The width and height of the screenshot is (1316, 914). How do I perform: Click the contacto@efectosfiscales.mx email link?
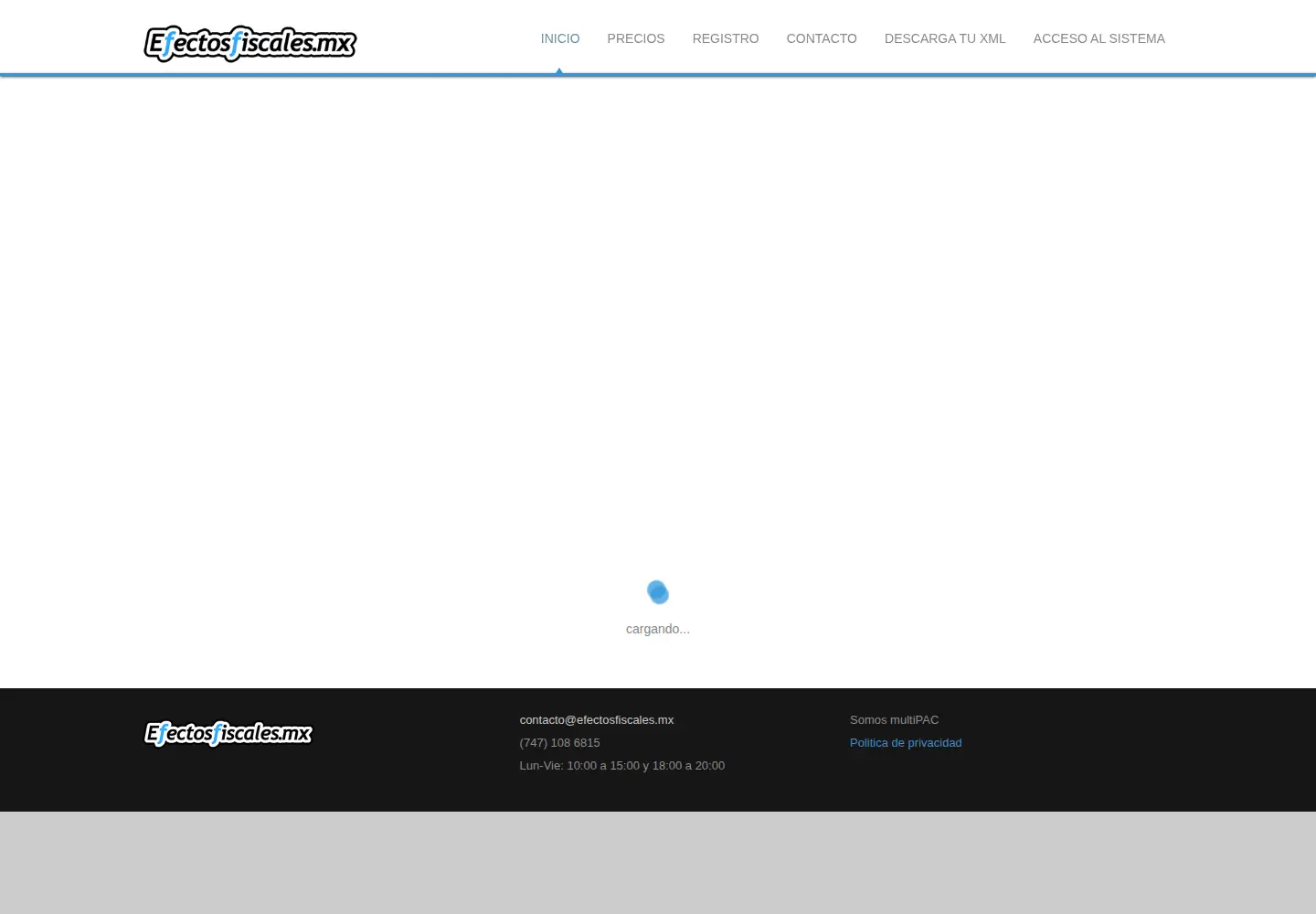tap(597, 720)
